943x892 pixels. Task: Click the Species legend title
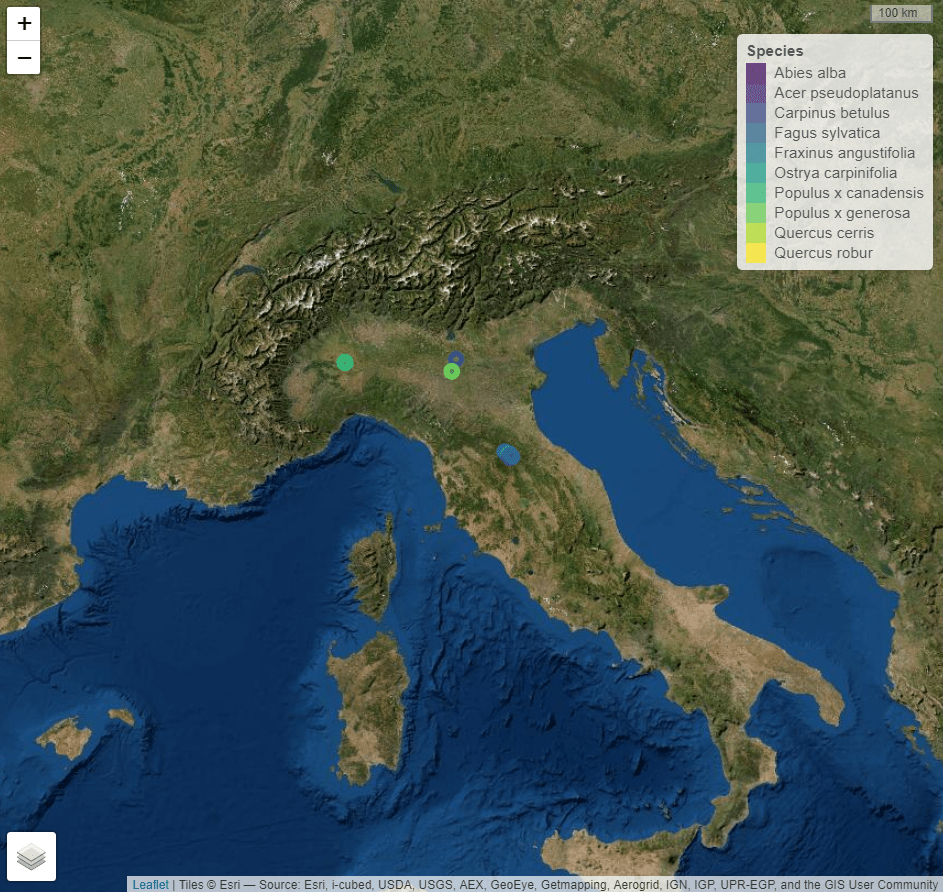pos(775,51)
